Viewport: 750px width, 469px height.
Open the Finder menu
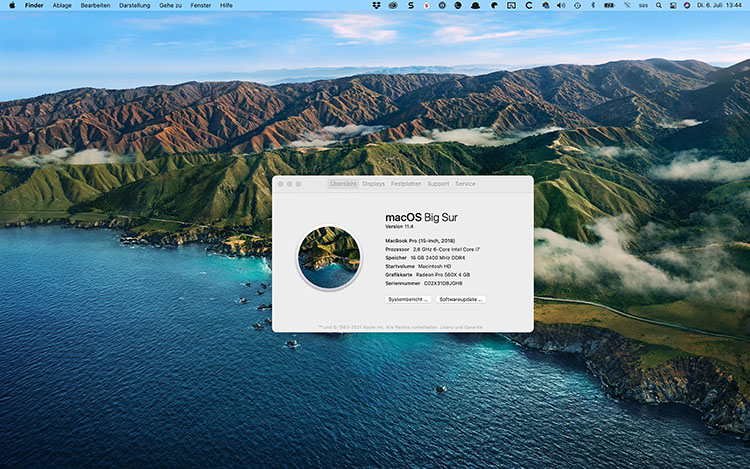point(34,5)
